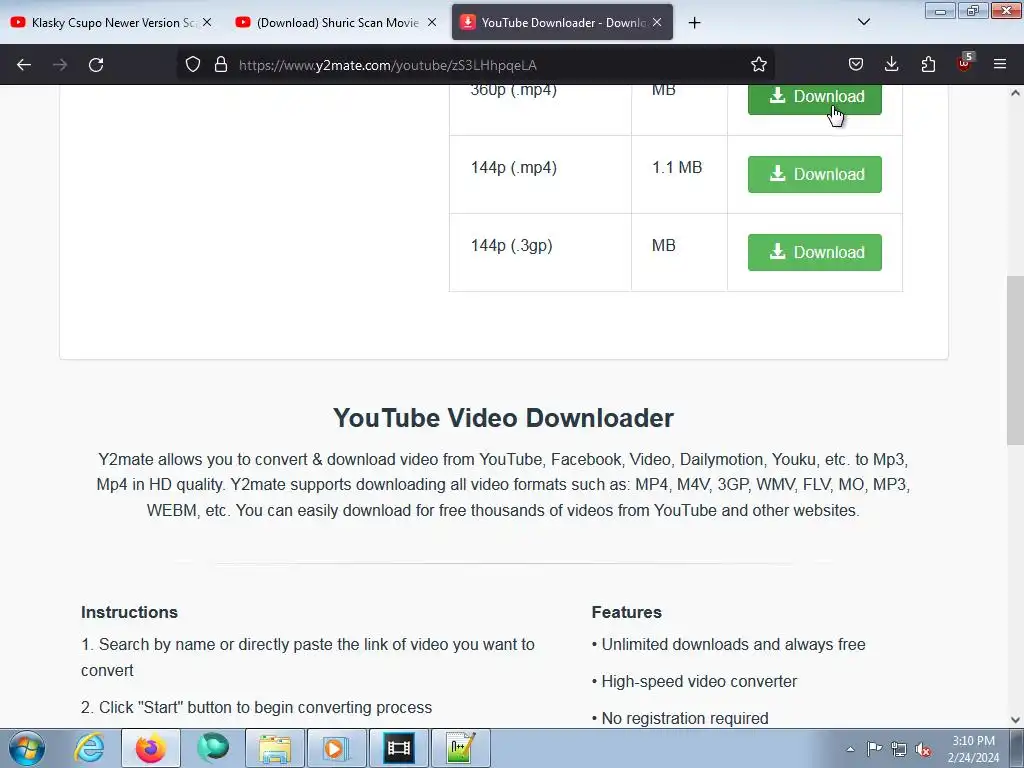The height and width of the screenshot is (768, 1024).
Task: Reload the page with the refresh icon
Action: pyautogui.click(x=96, y=65)
